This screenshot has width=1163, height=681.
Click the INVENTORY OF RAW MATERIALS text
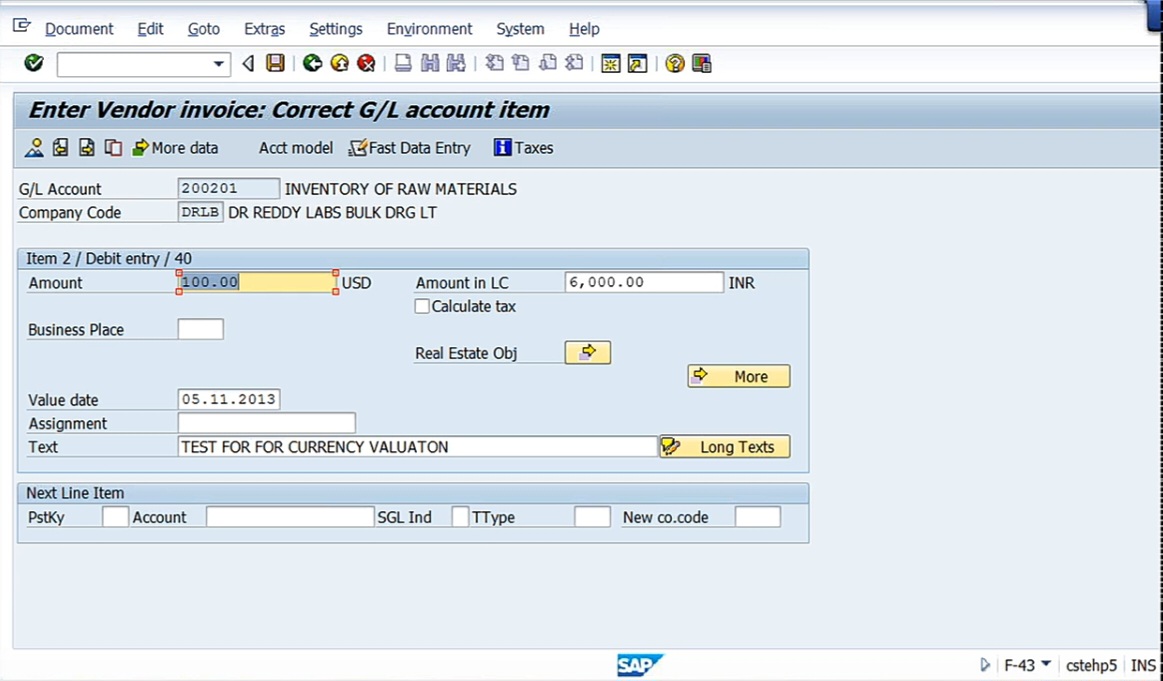pyautogui.click(x=401, y=188)
